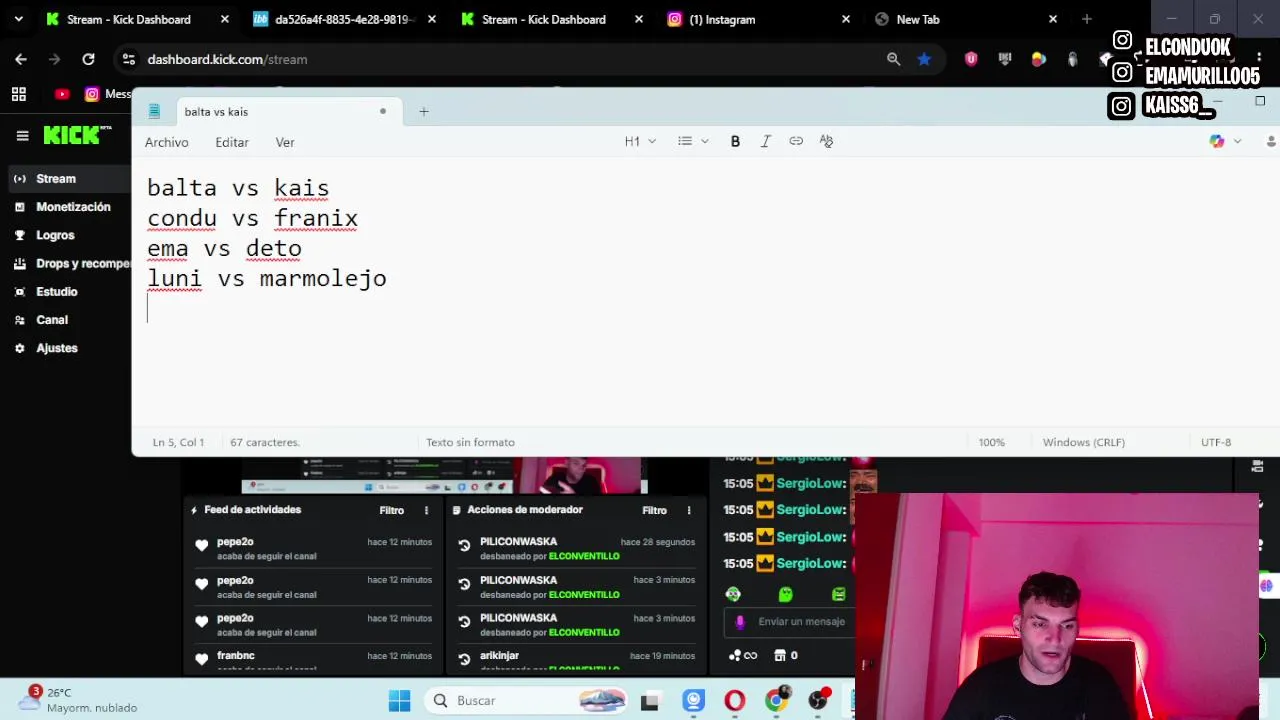Click the 'Ln 5, Col 1' status indicator
Image resolution: width=1280 pixels, height=720 pixels.
click(x=178, y=442)
